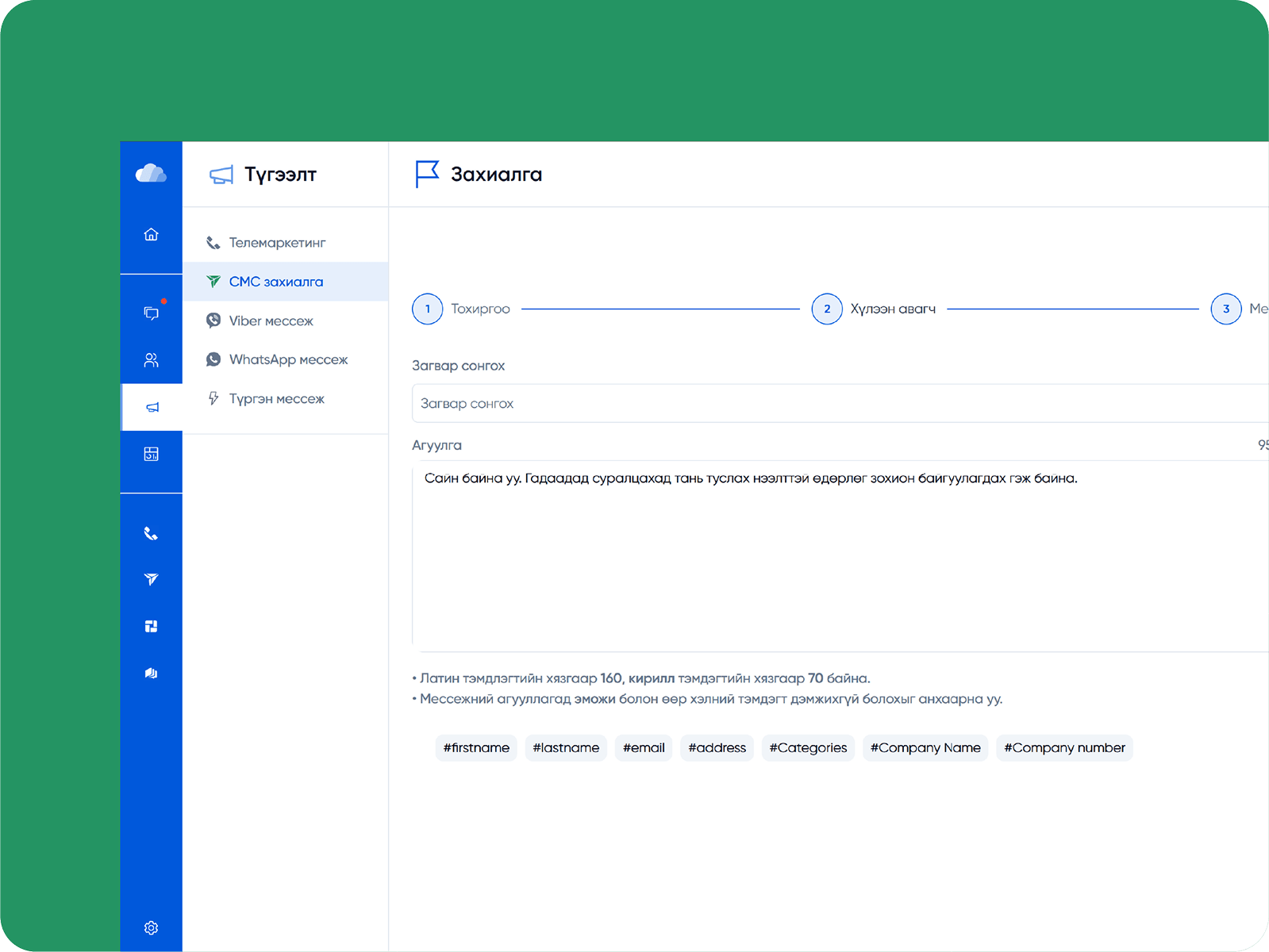The image size is (1269, 952).
Task: Go to step 1 Тохиргоо
Action: [461, 309]
